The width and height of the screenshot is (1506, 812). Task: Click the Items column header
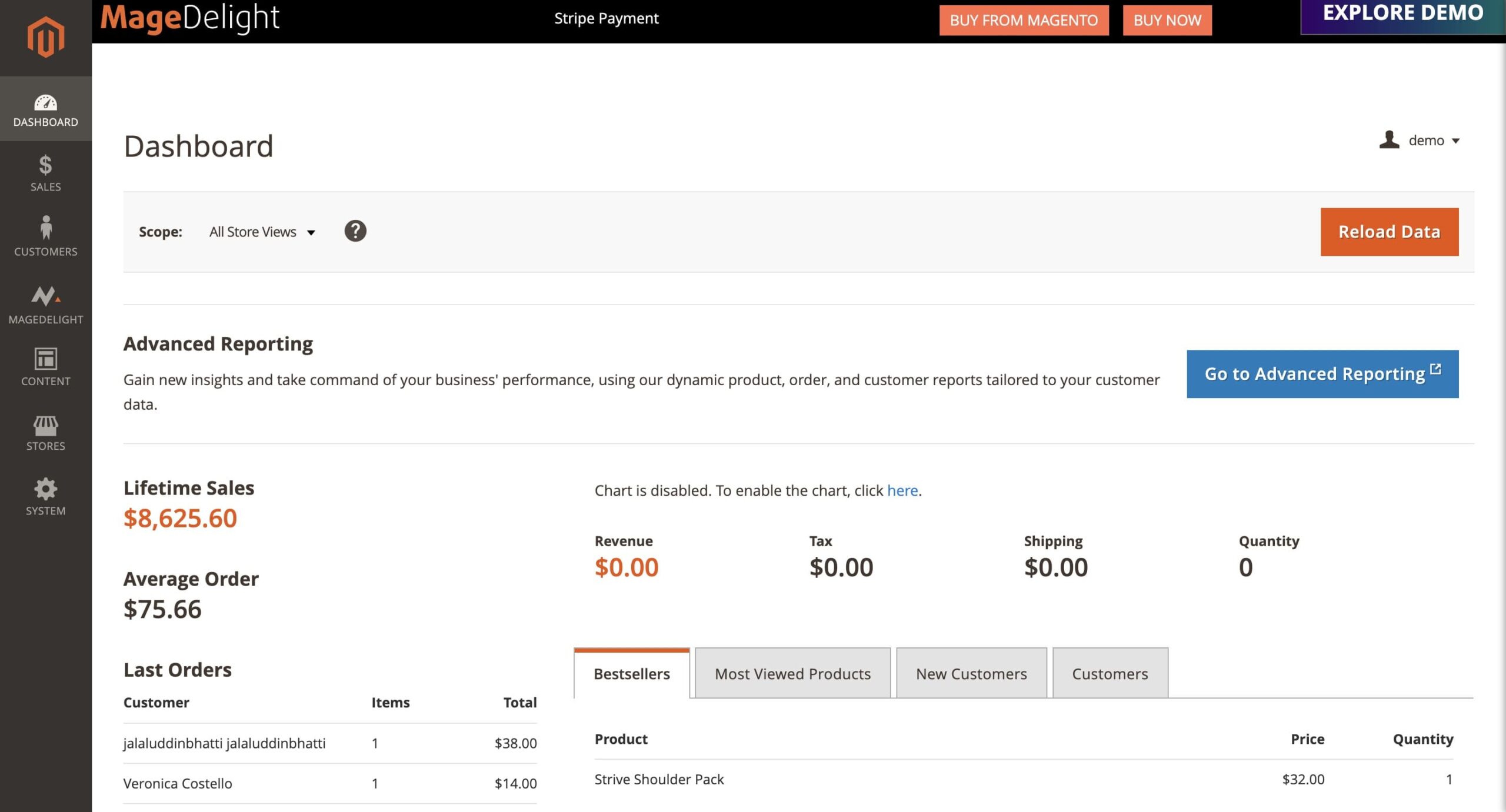[x=390, y=703]
